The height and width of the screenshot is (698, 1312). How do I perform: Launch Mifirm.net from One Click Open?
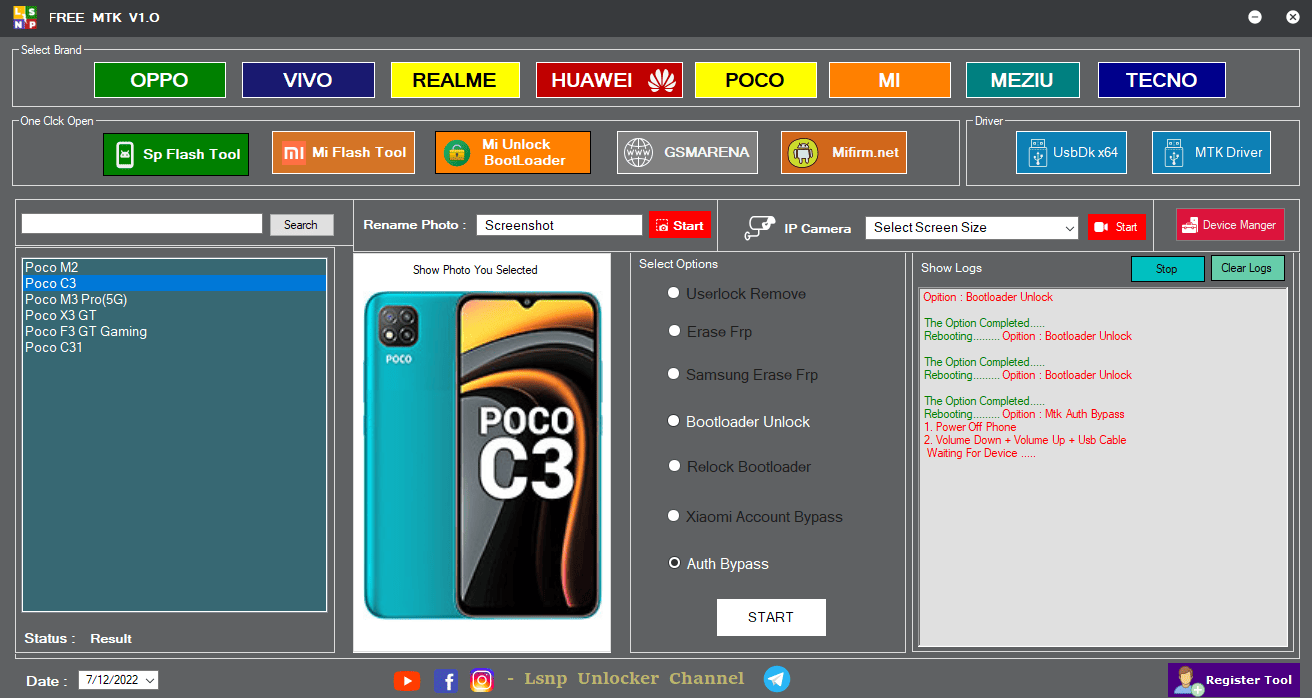point(843,152)
